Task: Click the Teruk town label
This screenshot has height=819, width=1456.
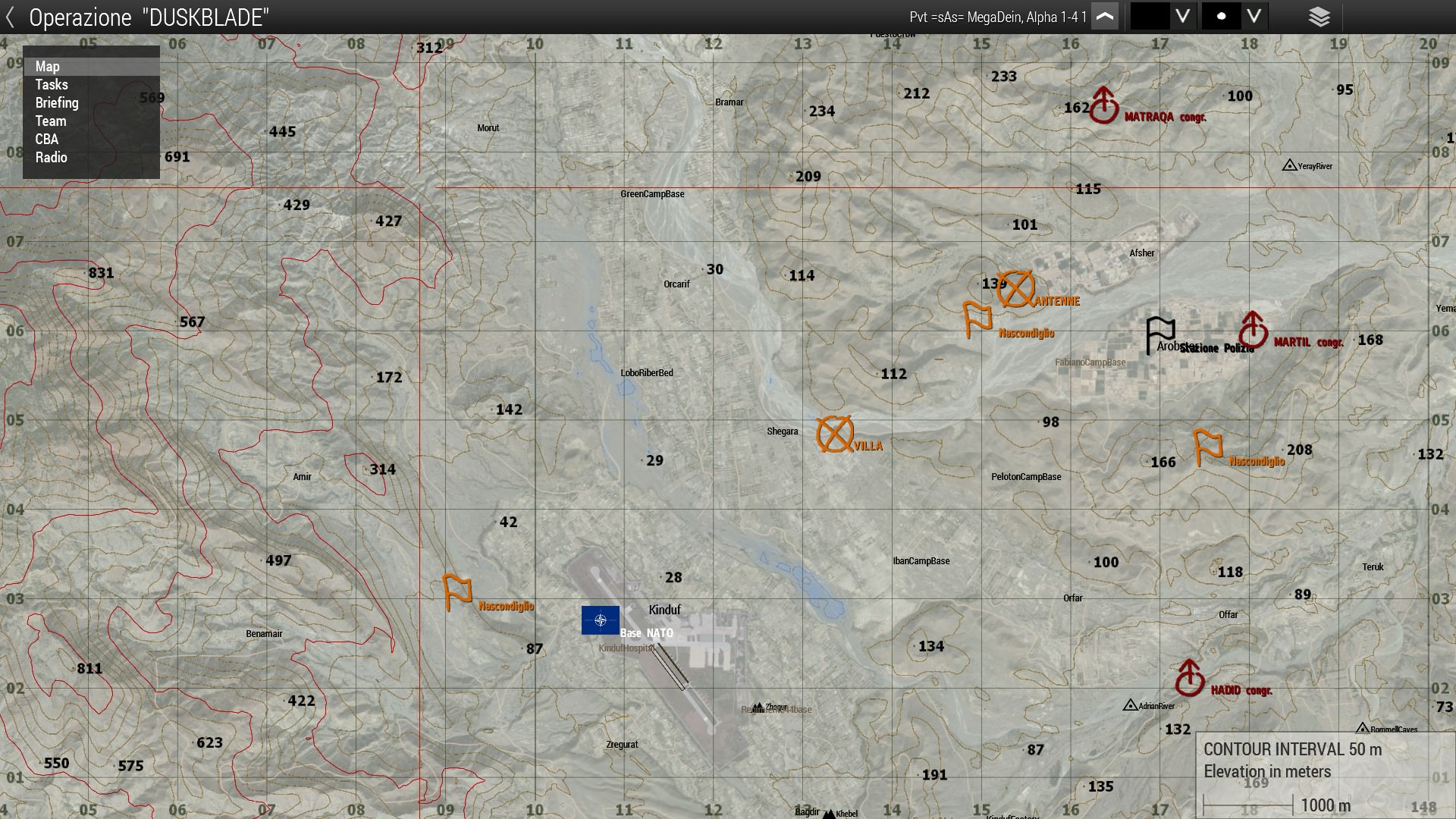Action: (x=1373, y=567)
